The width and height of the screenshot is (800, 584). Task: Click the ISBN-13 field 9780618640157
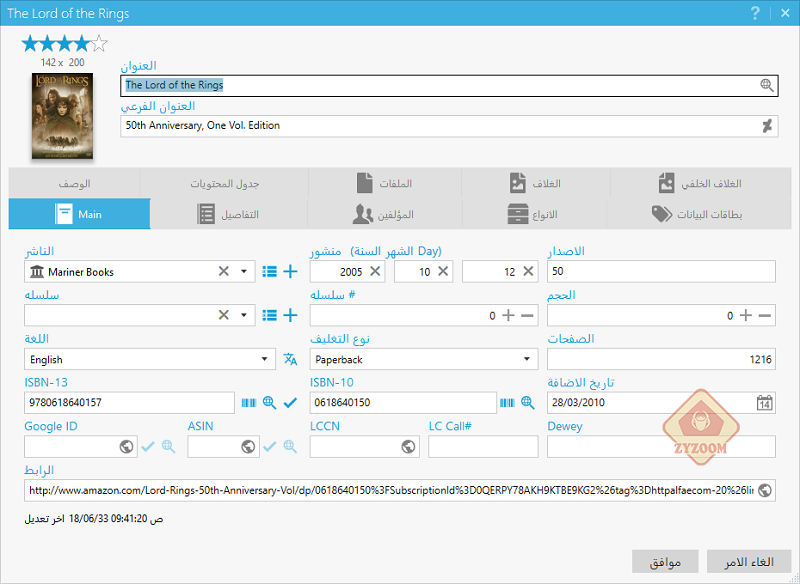pyautogui.click(x=129, y=403)
